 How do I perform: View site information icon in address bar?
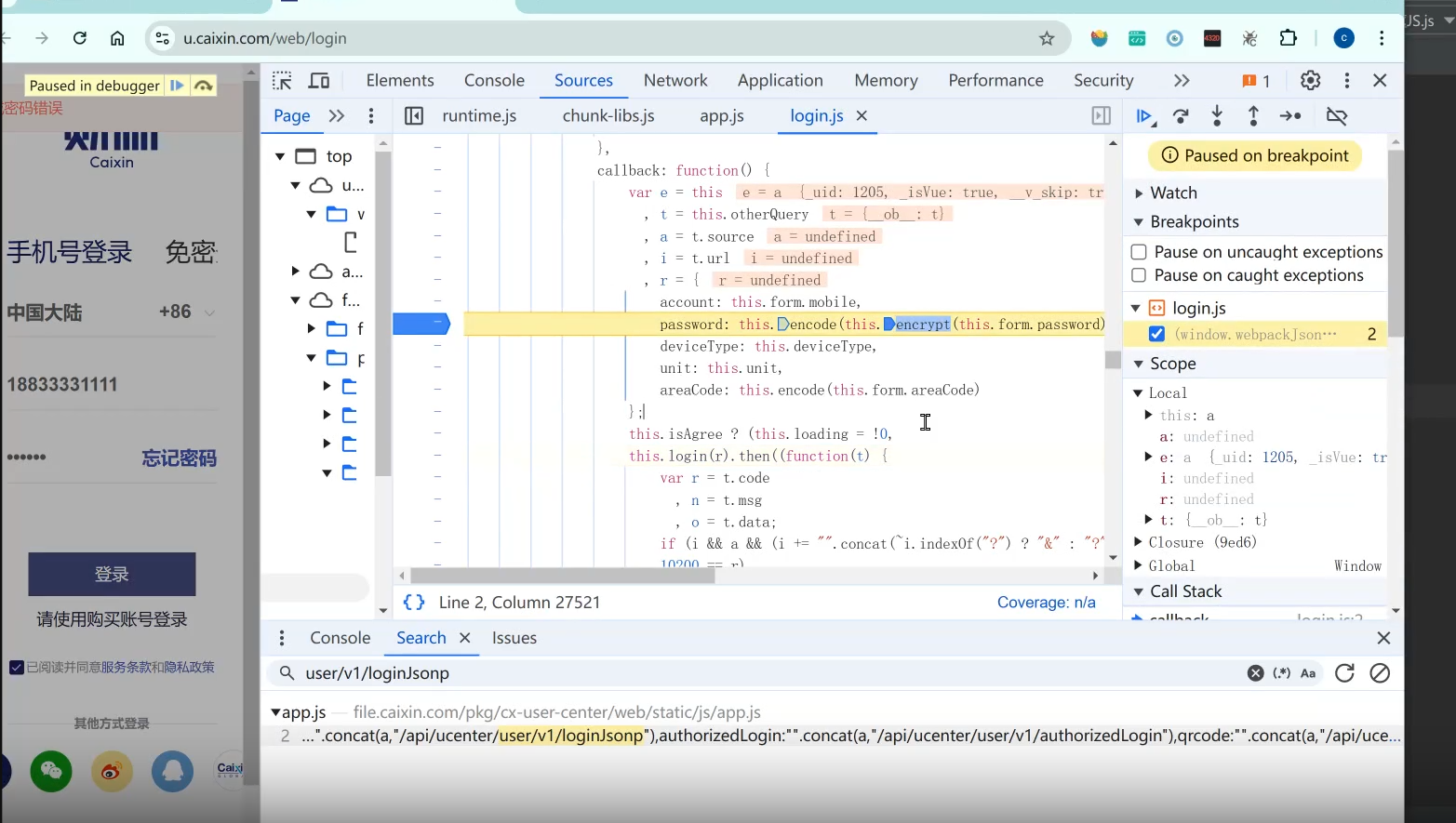point(163,38)
